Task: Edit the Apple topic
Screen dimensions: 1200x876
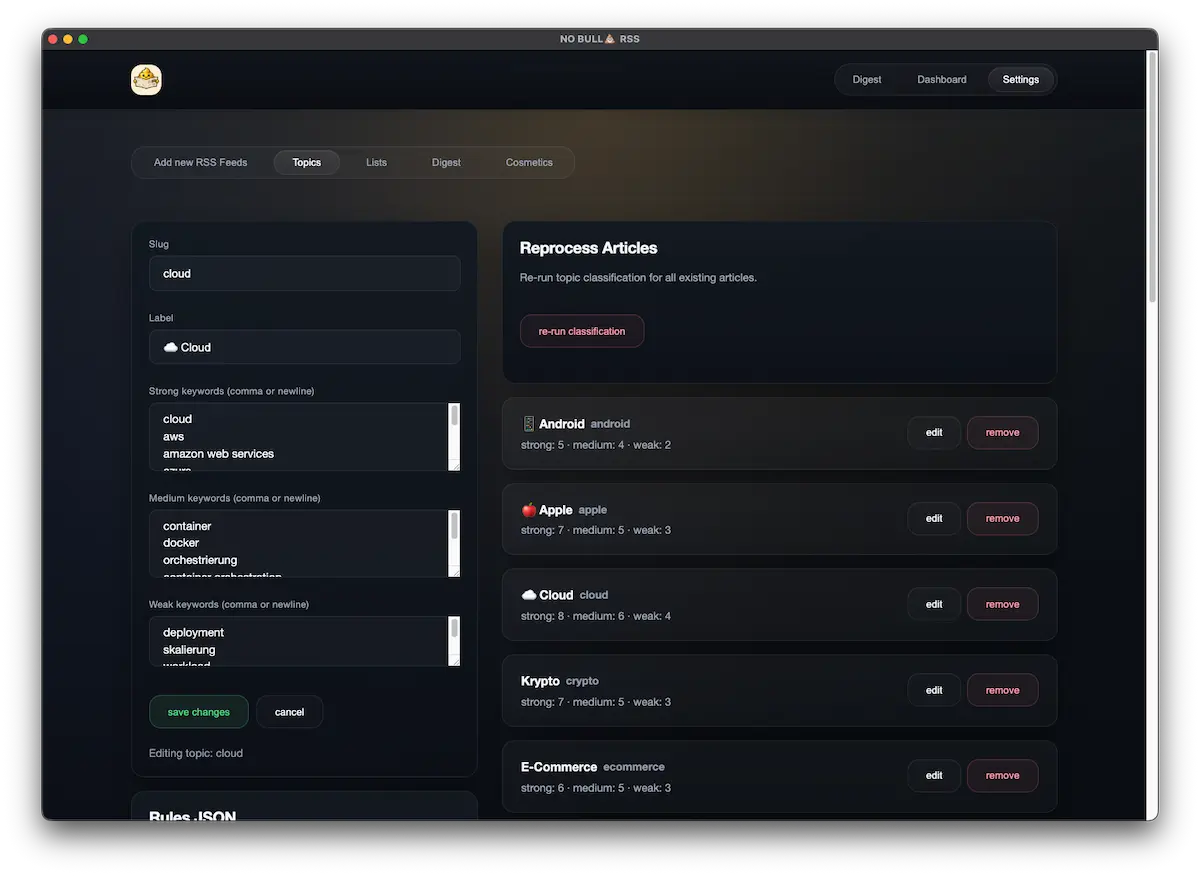Action: click(x=933, y=518)
